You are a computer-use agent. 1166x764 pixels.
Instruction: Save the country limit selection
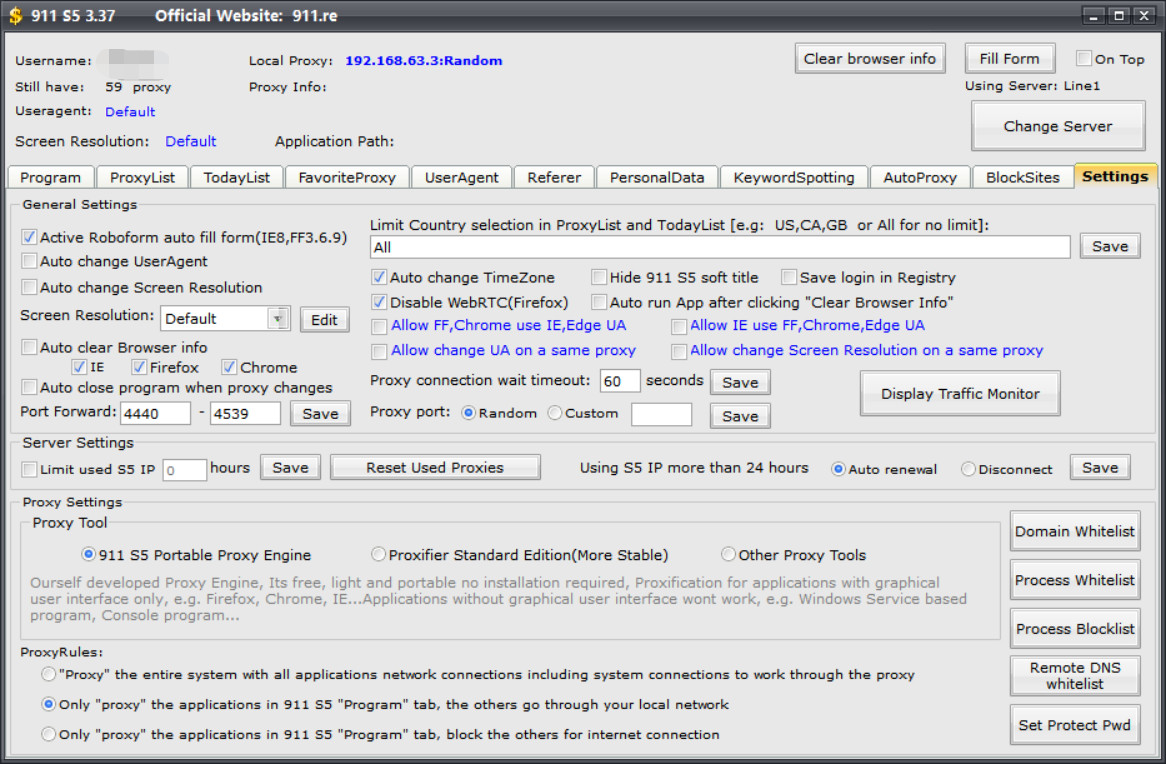[x=1110, y=246]
